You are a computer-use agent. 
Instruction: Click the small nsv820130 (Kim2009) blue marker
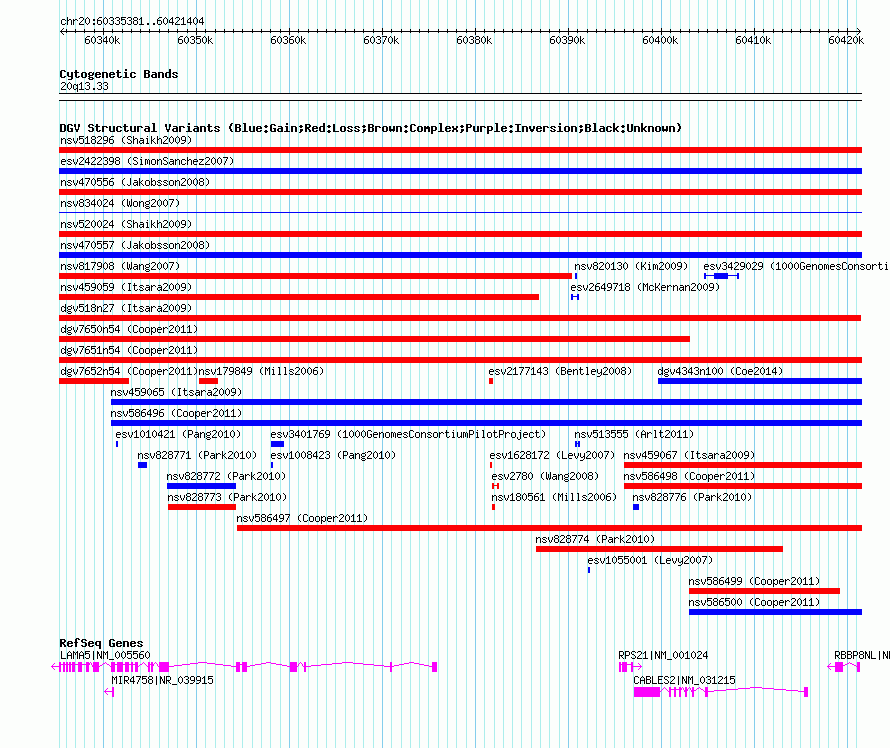click(576, 276)
